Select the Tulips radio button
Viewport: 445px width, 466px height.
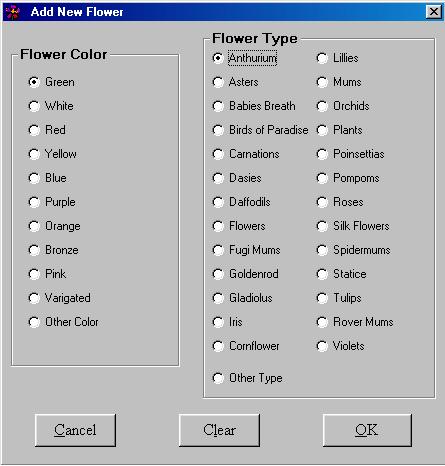[x=339, y=298]
